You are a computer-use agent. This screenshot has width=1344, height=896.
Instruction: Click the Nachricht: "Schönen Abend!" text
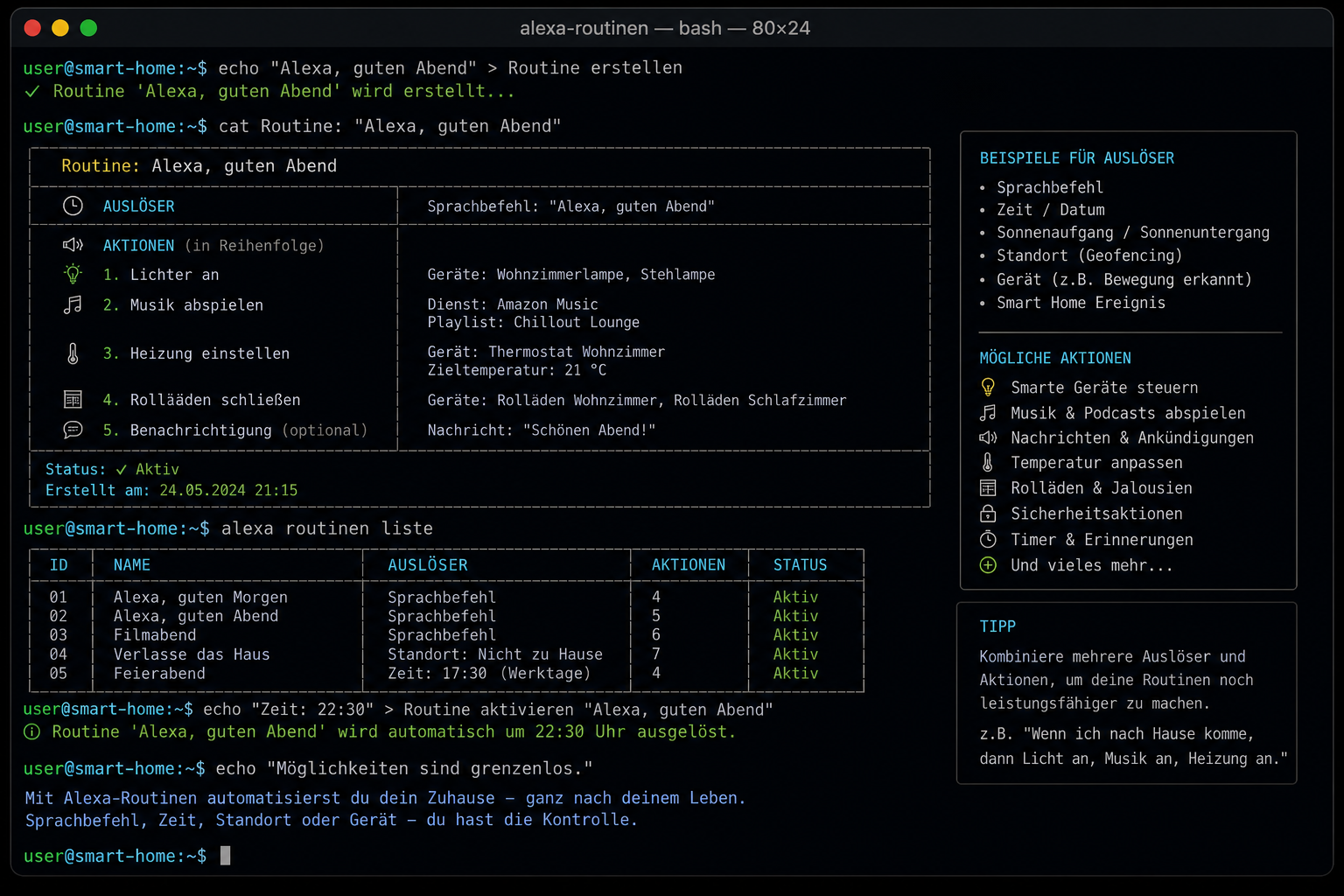pyautogui.click(x=542, y=430)
